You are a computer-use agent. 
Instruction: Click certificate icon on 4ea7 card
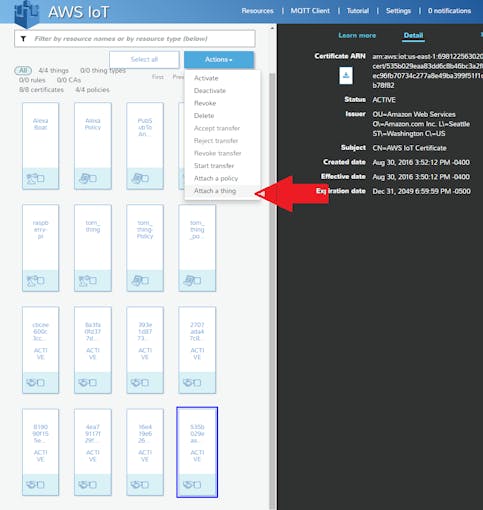(x=83, y=484)
